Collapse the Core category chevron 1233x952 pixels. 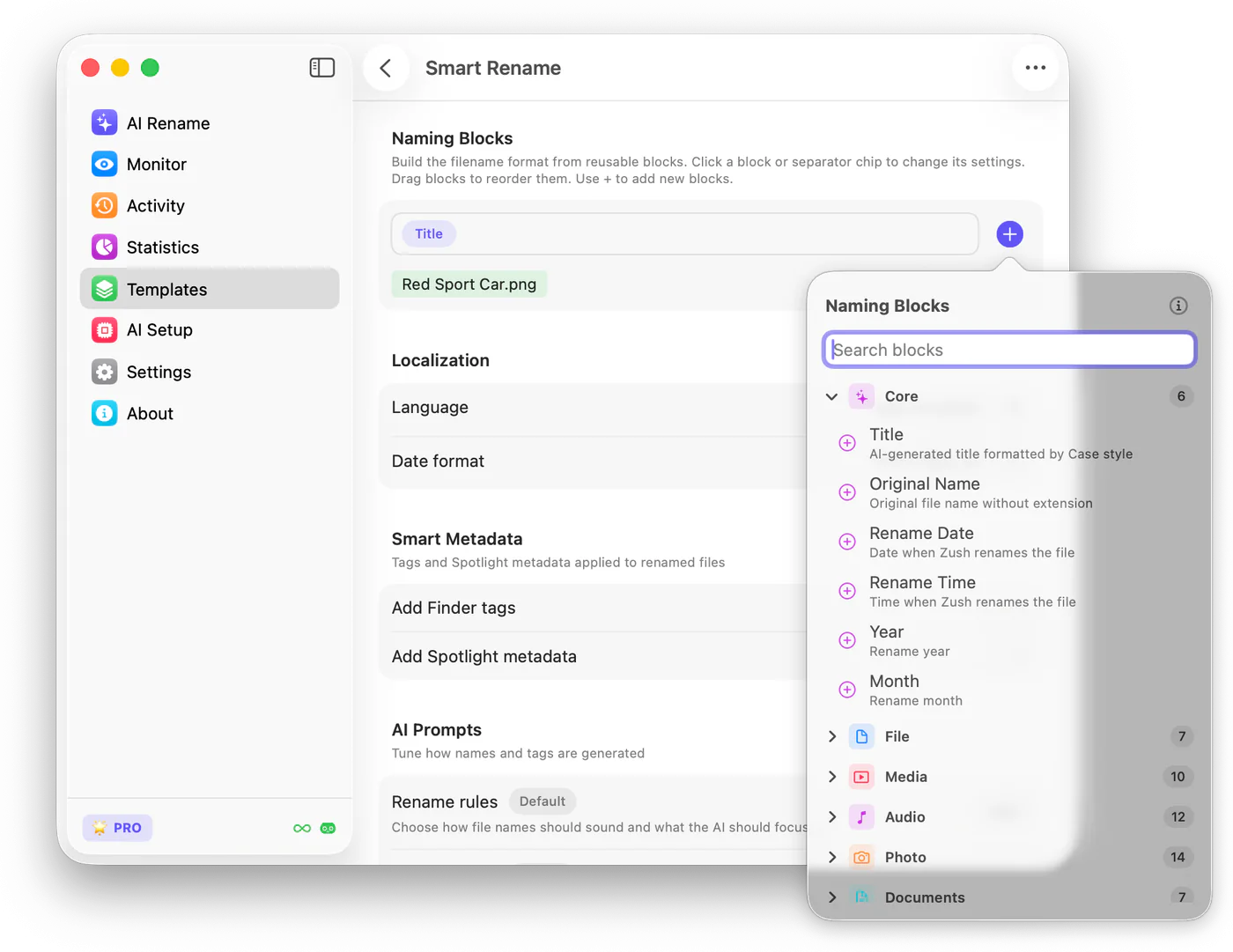click(831, 396)
